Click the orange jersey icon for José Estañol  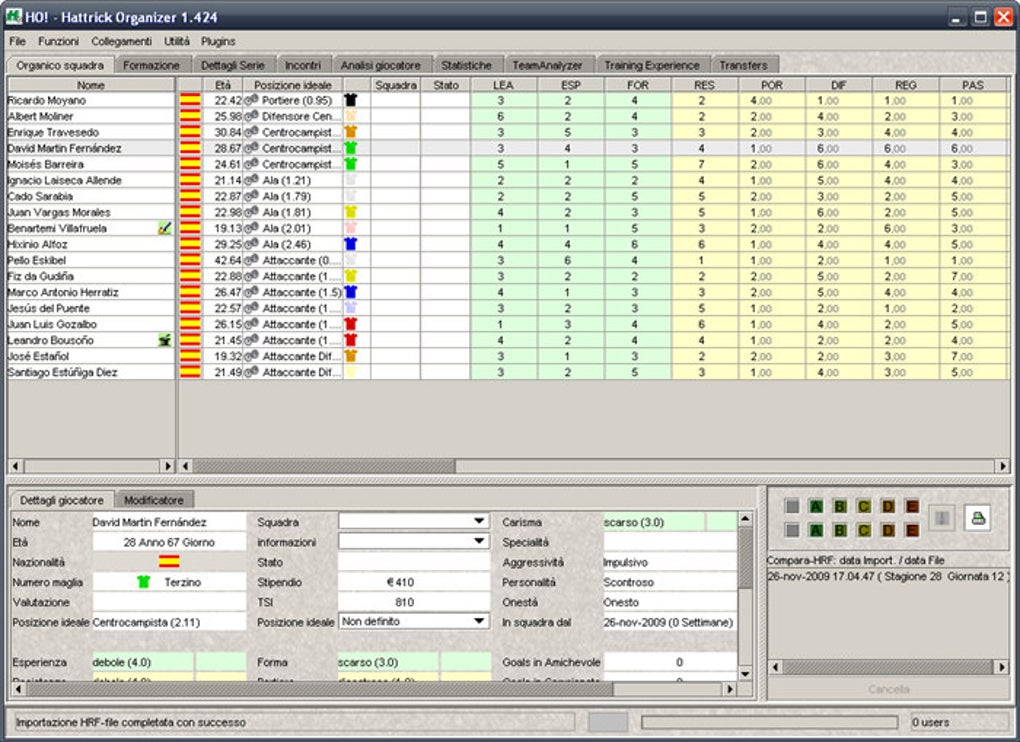pyautogui.click(x=351, y=356)
